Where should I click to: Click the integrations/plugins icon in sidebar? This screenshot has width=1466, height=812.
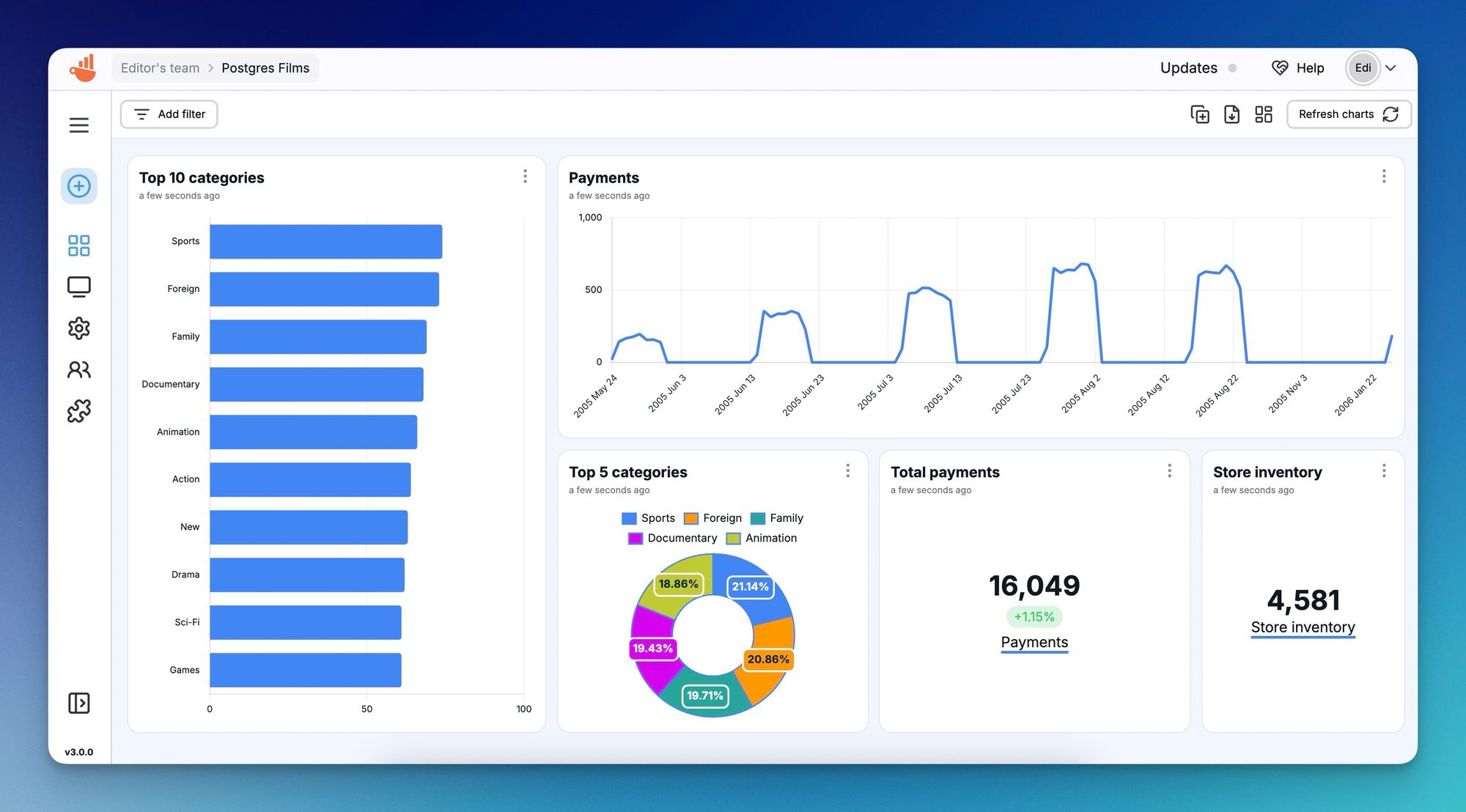coord(79,410)
